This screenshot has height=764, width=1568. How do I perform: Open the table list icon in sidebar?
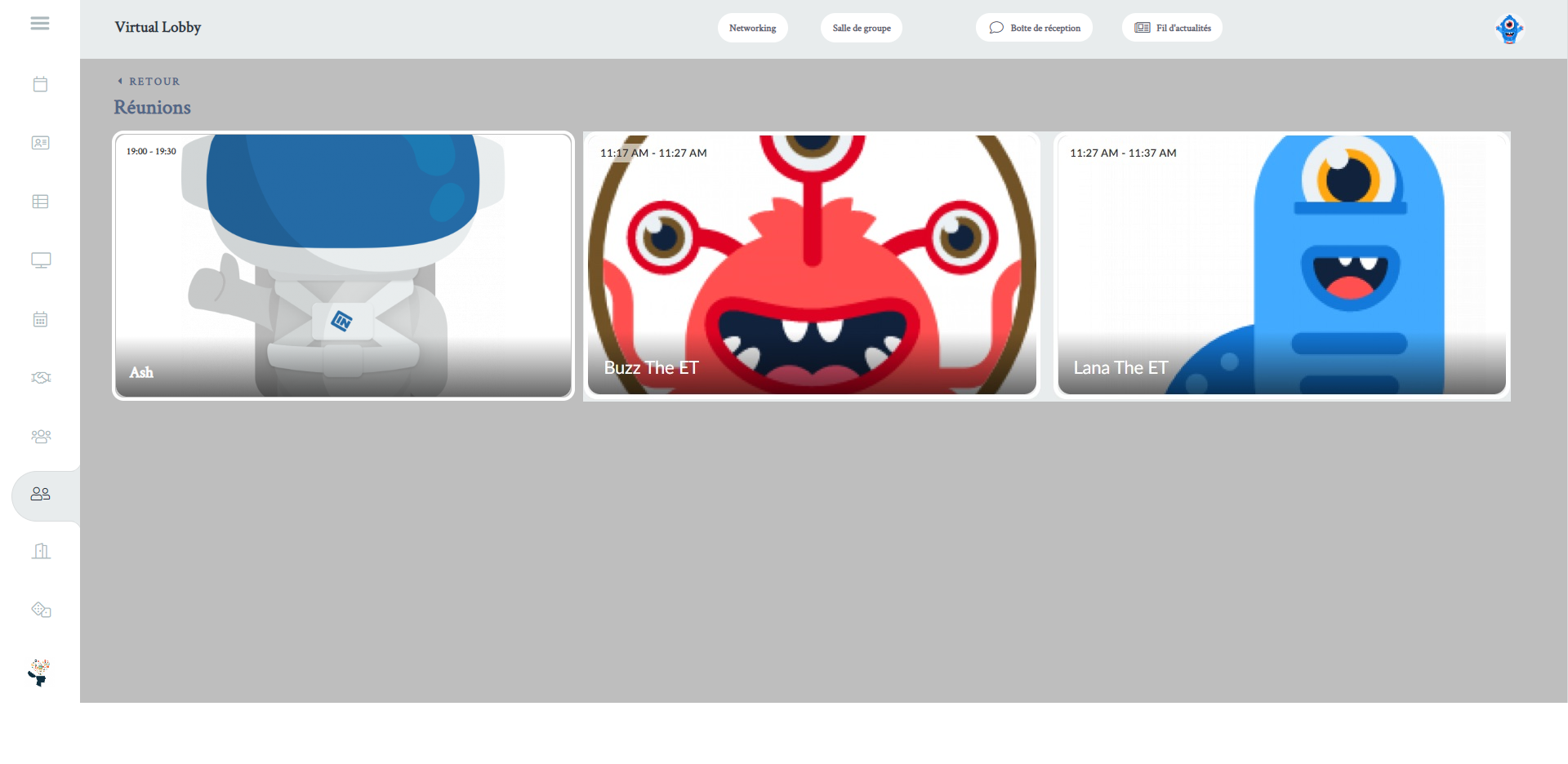point(40,202)
